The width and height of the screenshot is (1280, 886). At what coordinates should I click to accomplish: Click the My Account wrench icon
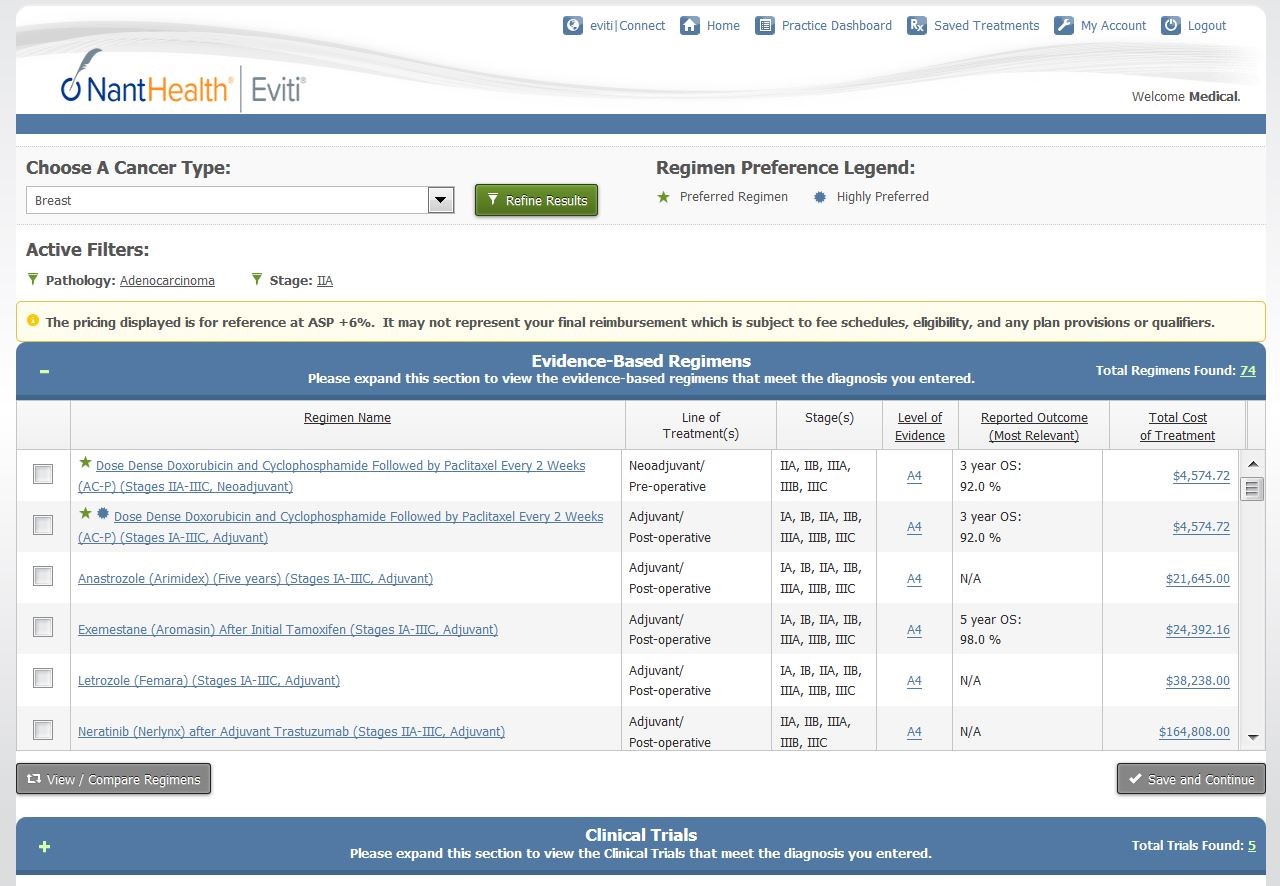[x=1064, y=26]
